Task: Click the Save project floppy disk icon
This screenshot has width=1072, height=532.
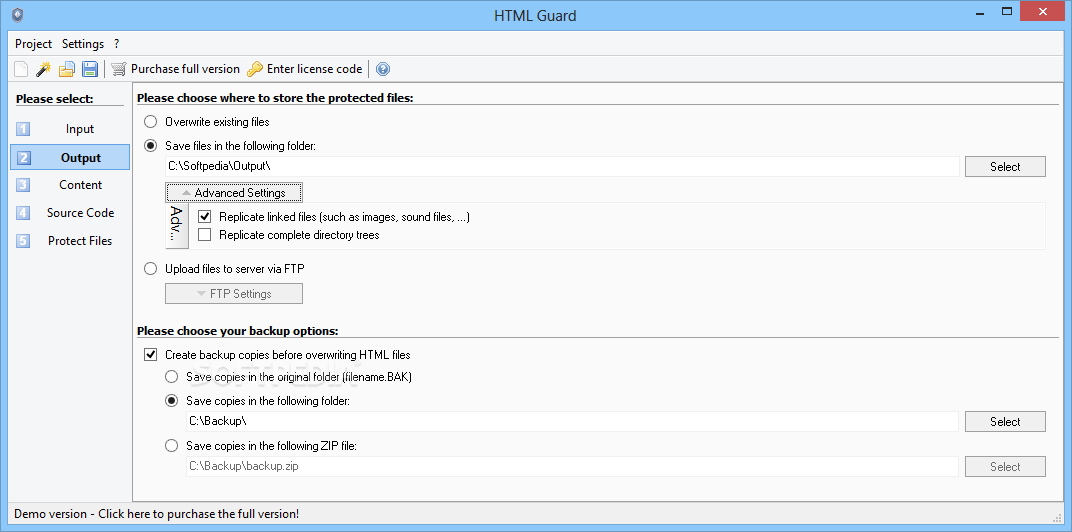Action: [90, 69]
